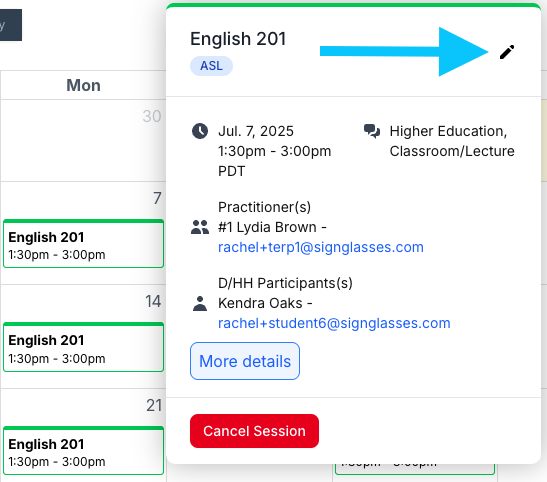The height and width of the screenshot is (482, 547).
Task: Click the dark button at top left
Action: pos(10,25)
